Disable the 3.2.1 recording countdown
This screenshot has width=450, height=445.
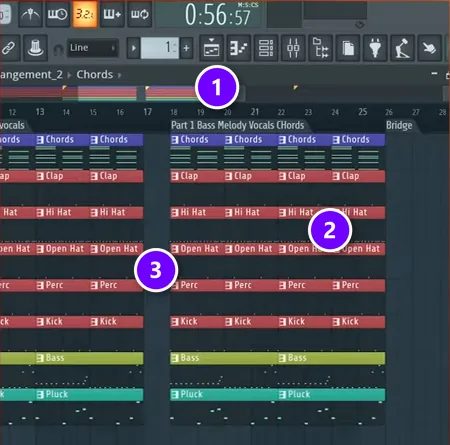coord(85,14)
